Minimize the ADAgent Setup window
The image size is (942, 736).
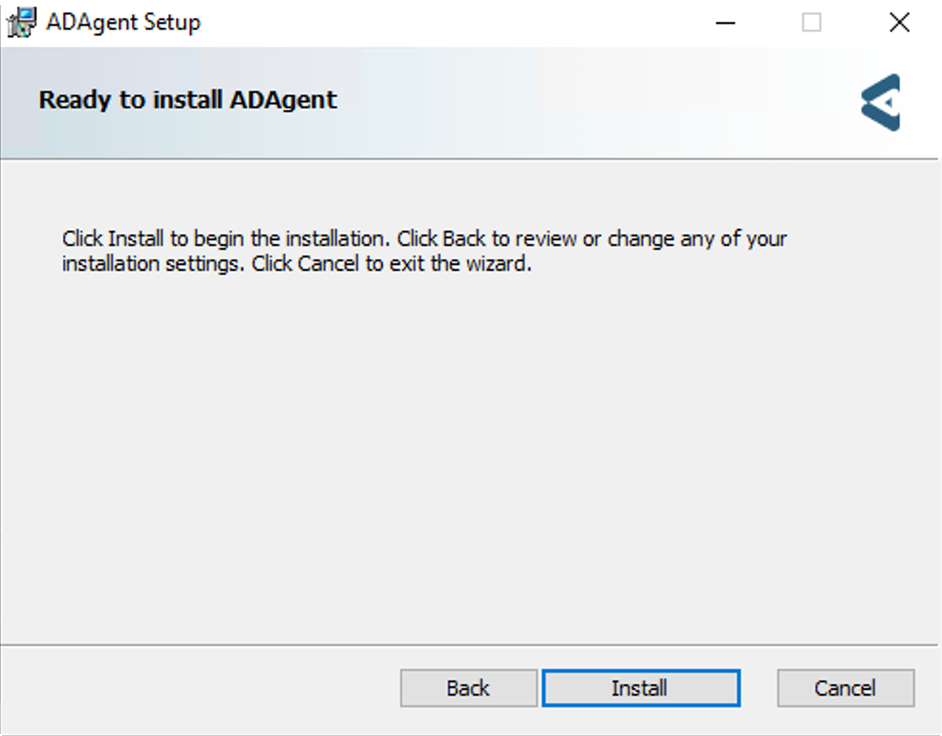(725, 23)
